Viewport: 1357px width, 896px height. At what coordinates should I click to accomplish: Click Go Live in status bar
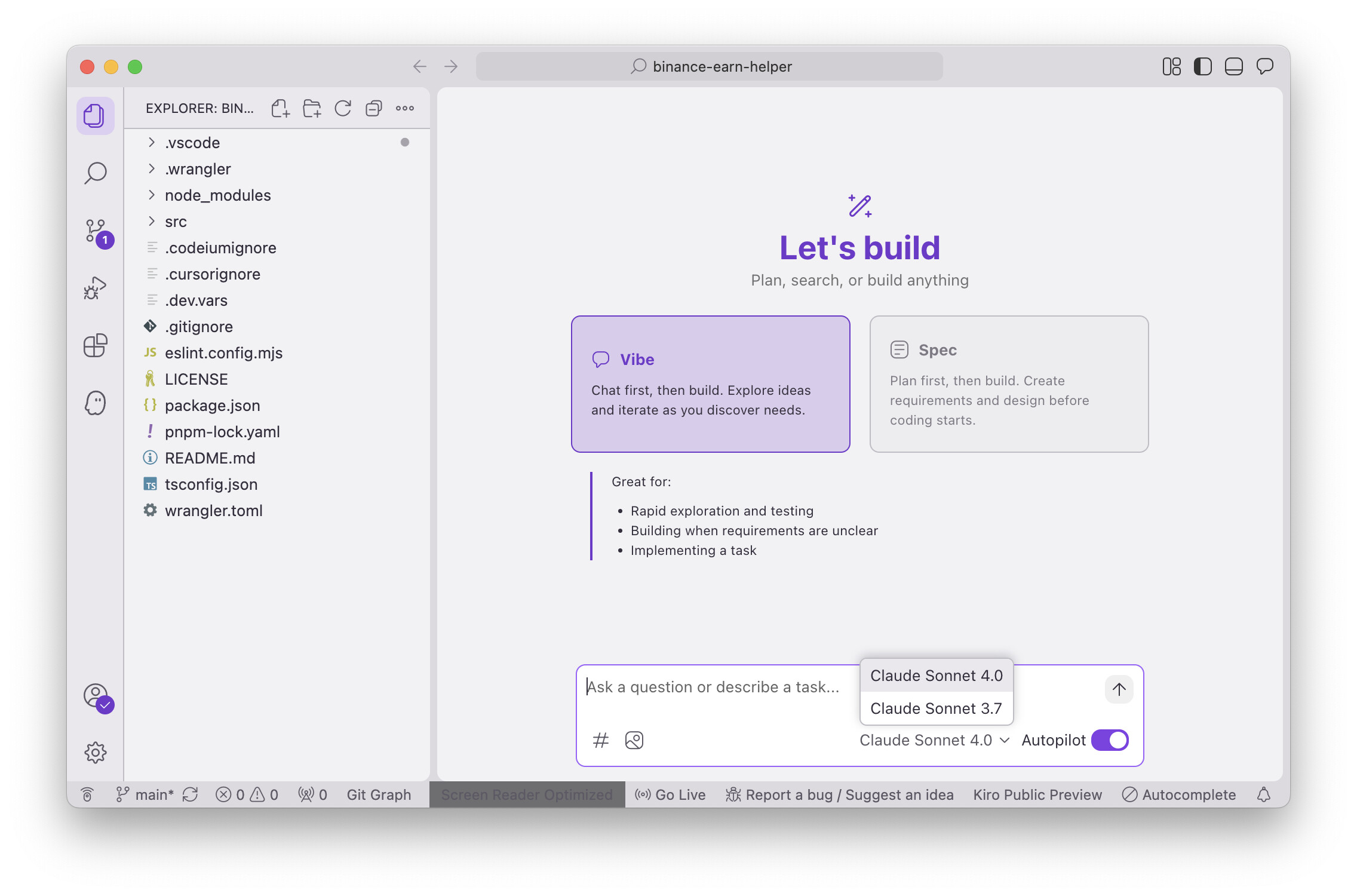(x=670, y=794)
